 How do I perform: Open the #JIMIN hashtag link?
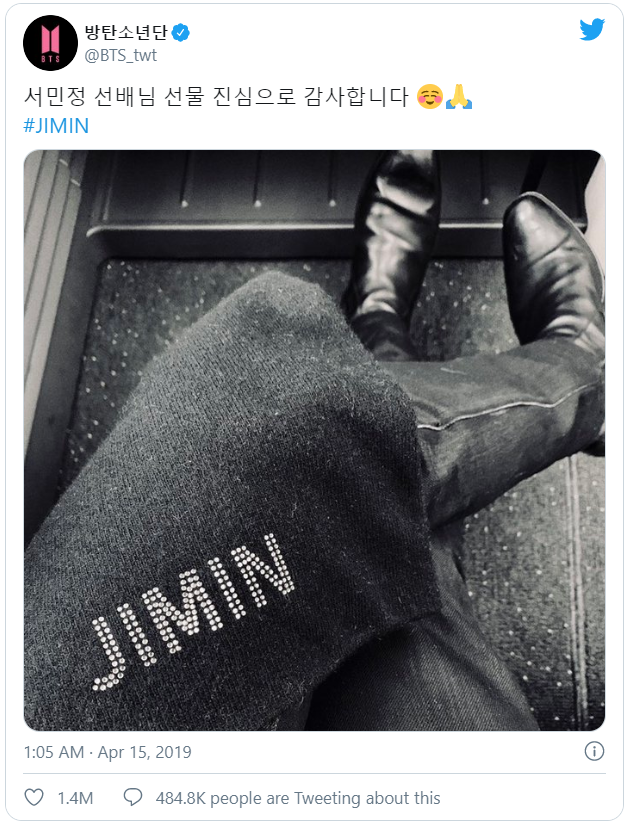coord(56,126)
